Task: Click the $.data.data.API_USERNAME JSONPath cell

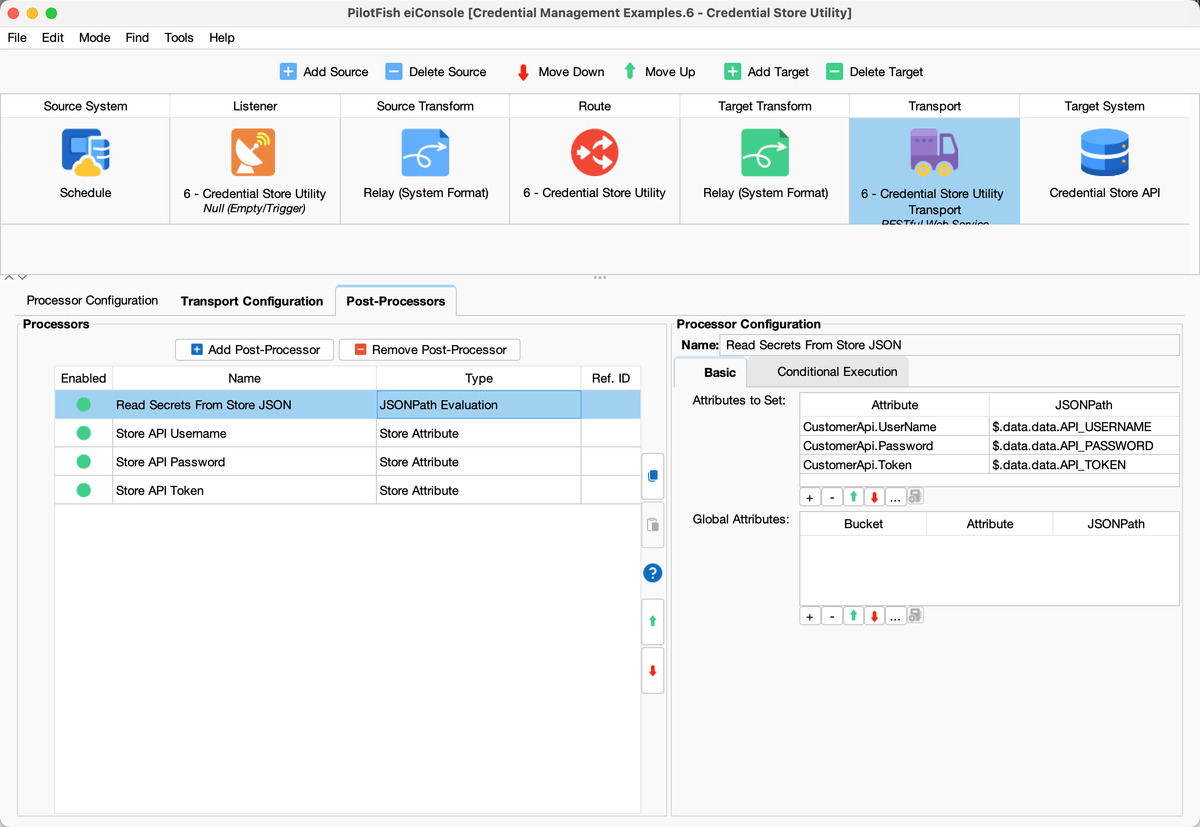Action: tap(1084, 427)
